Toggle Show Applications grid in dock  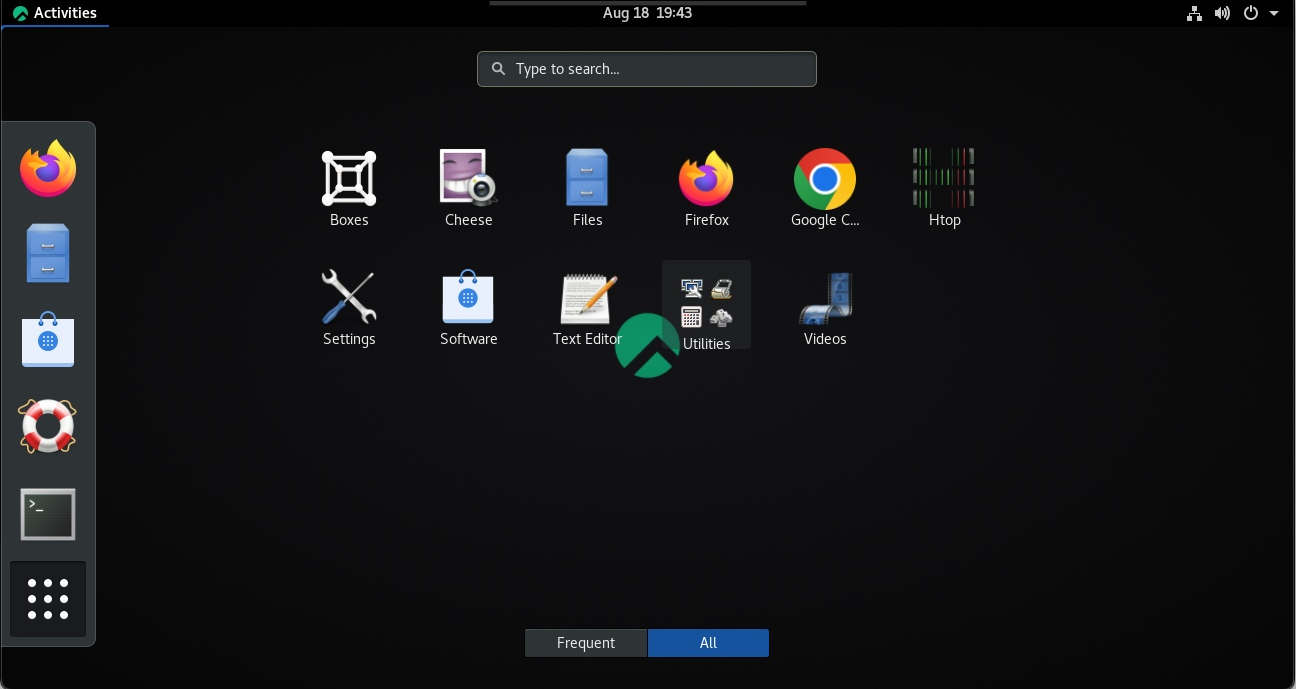tap(48, 599)
